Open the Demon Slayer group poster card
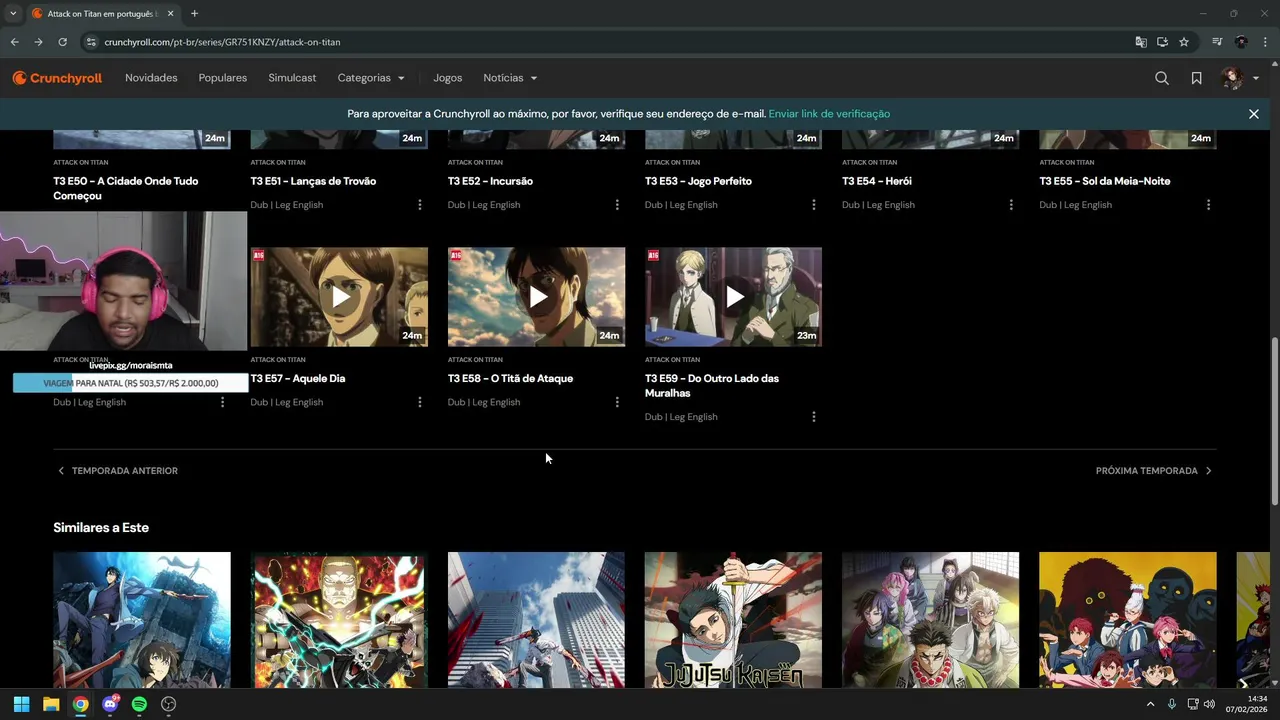Screen dimensions: 1280x720 coord(930,620)
